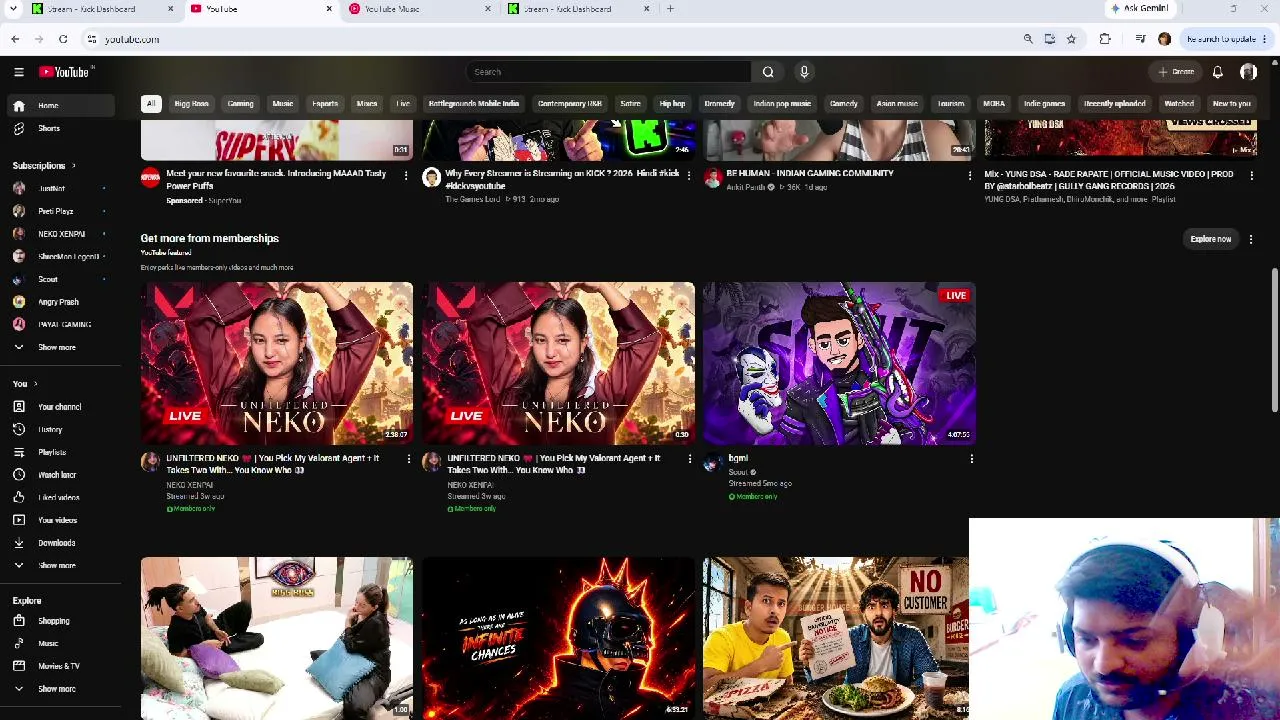Open the No Customer pizza video thumbnail

click(x=835, y=638)
